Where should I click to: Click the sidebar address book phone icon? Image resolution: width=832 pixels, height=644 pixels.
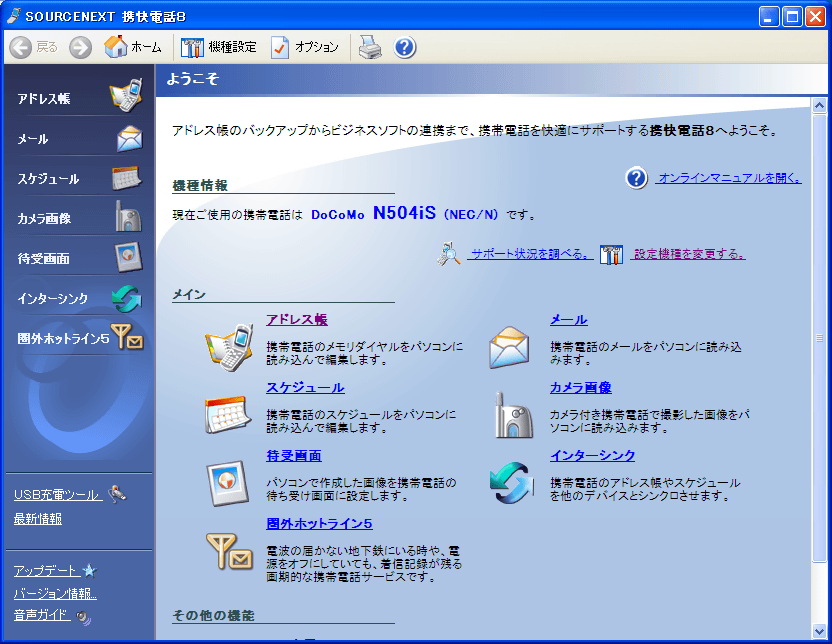click(x=126, y=95)
